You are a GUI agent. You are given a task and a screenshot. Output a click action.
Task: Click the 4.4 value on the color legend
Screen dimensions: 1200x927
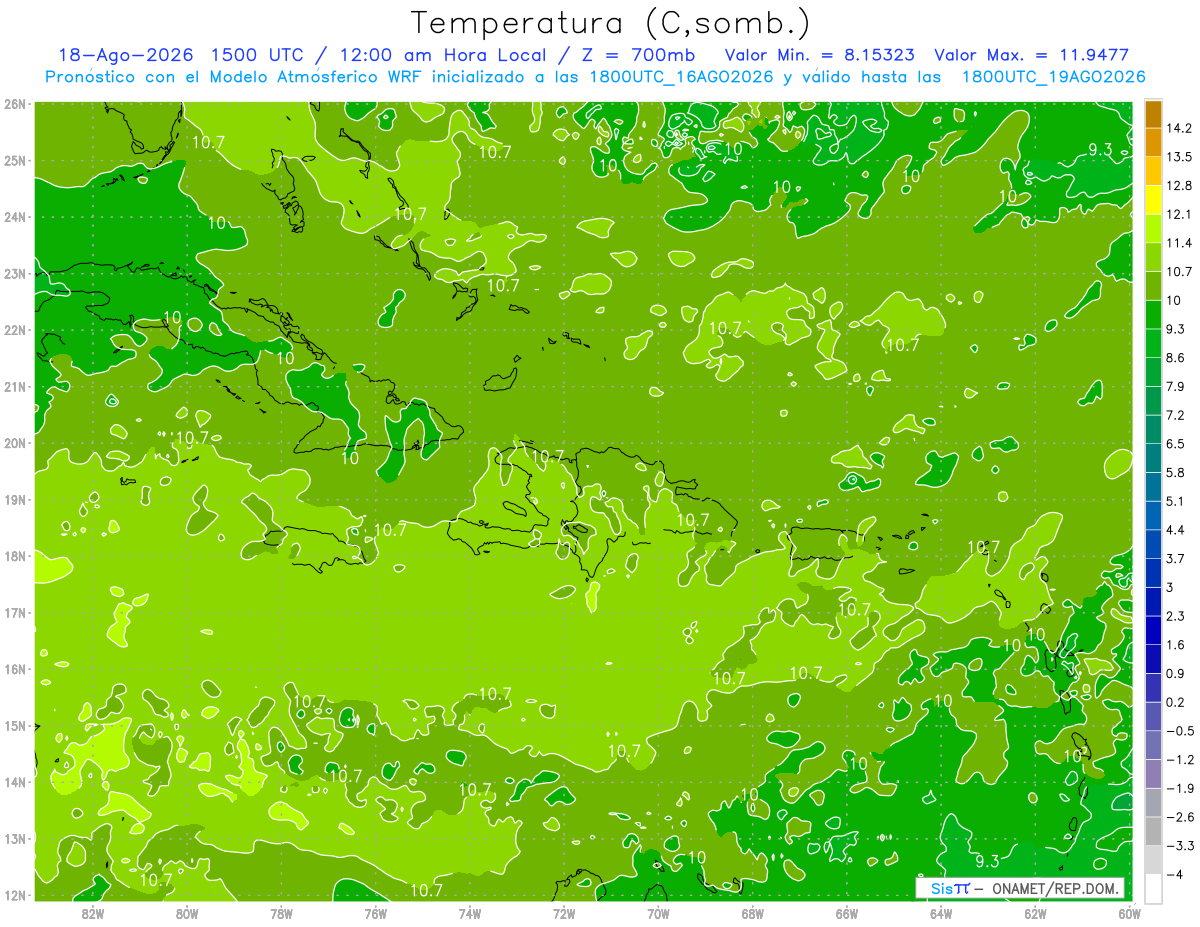(1176, 529)
